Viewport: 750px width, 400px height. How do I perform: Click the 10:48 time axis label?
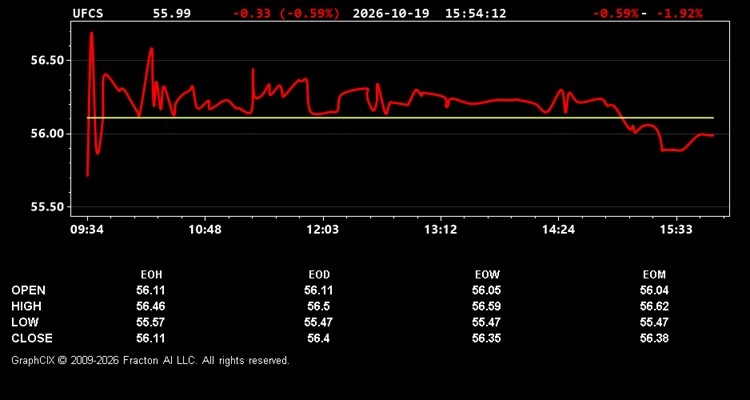coord(205,230)
